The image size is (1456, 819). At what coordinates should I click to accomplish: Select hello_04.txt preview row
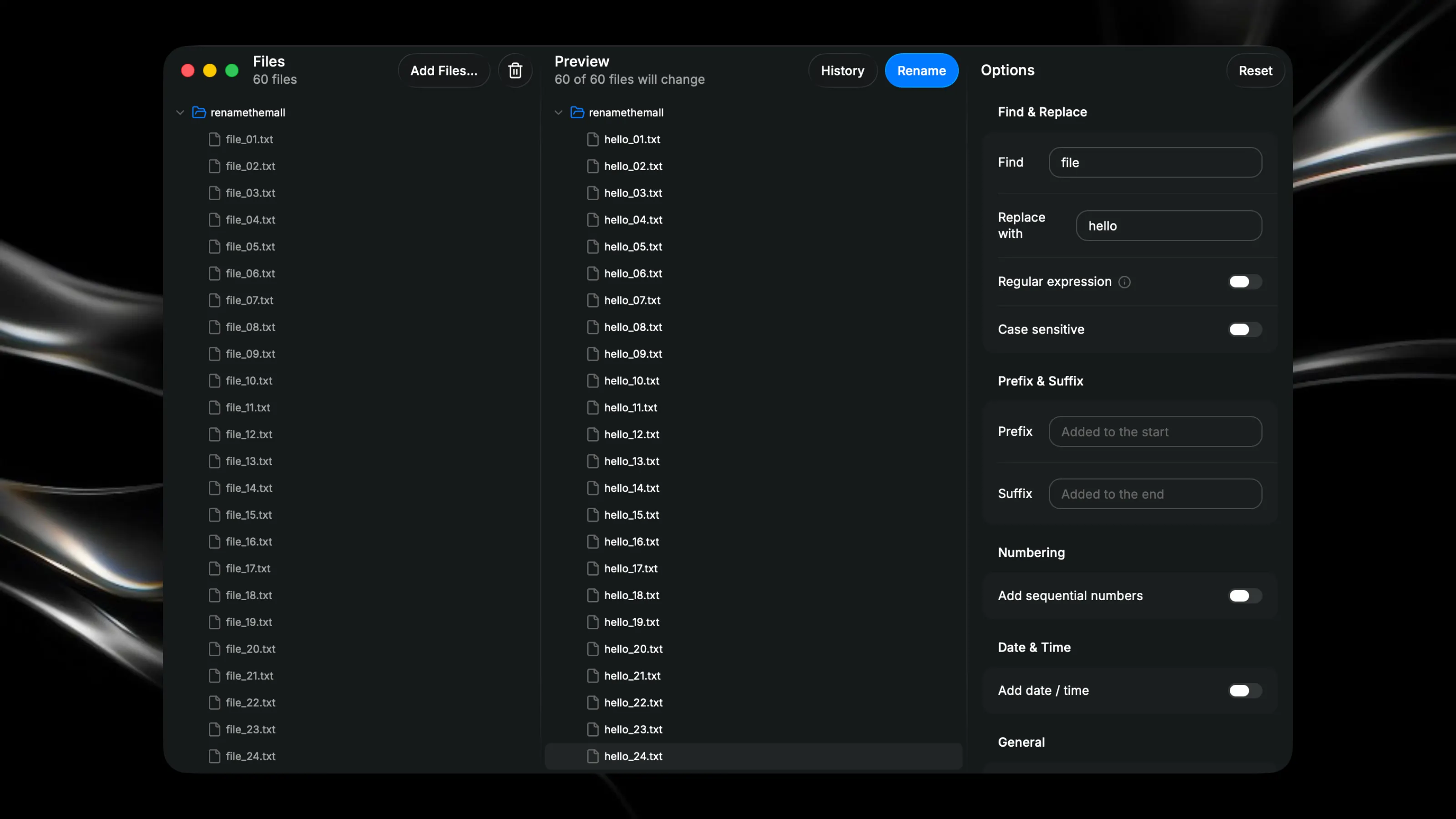tap(753, 220)
